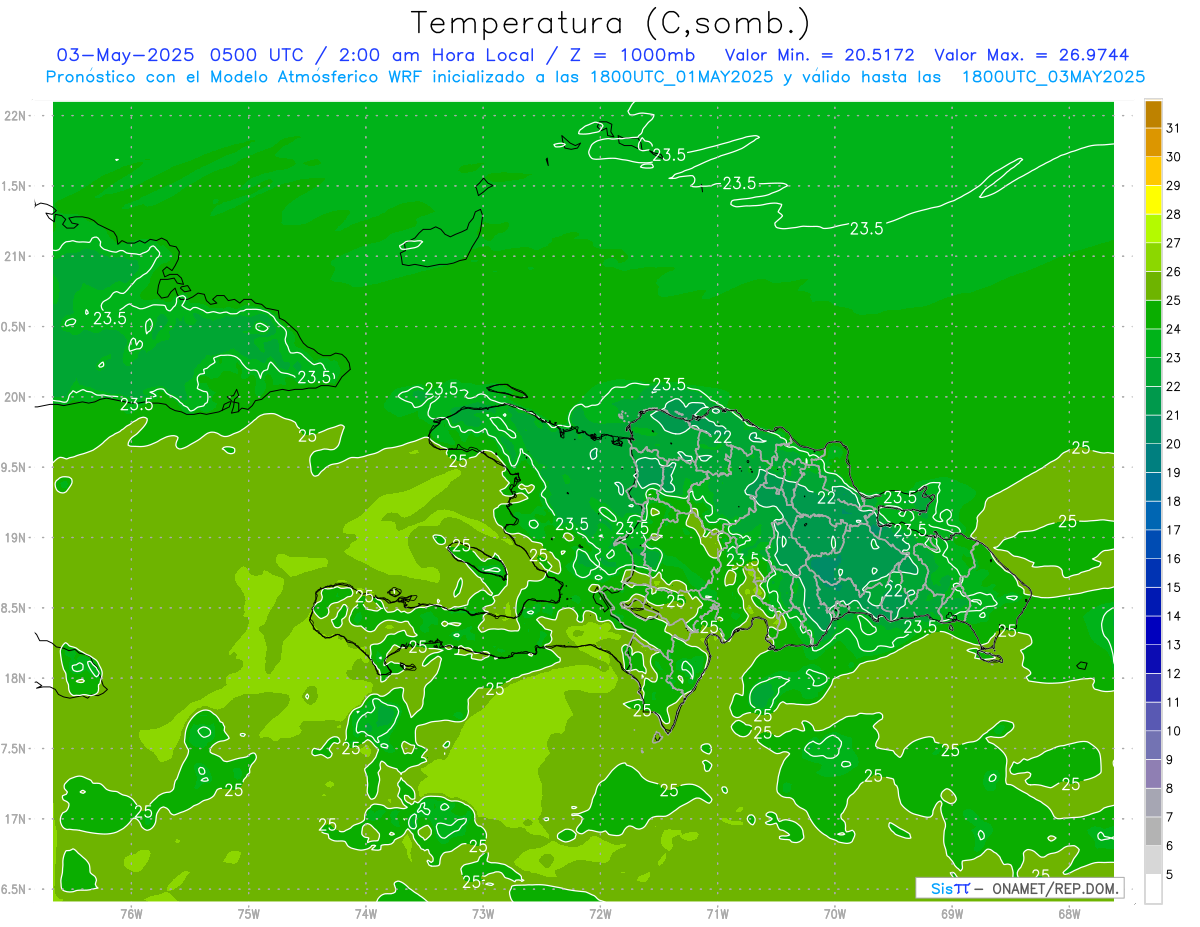Image resolution: width=1200 pixels, height=927 pixels.
Task: Pick the gray swatch between 6 and 7
Action: 1153,831
